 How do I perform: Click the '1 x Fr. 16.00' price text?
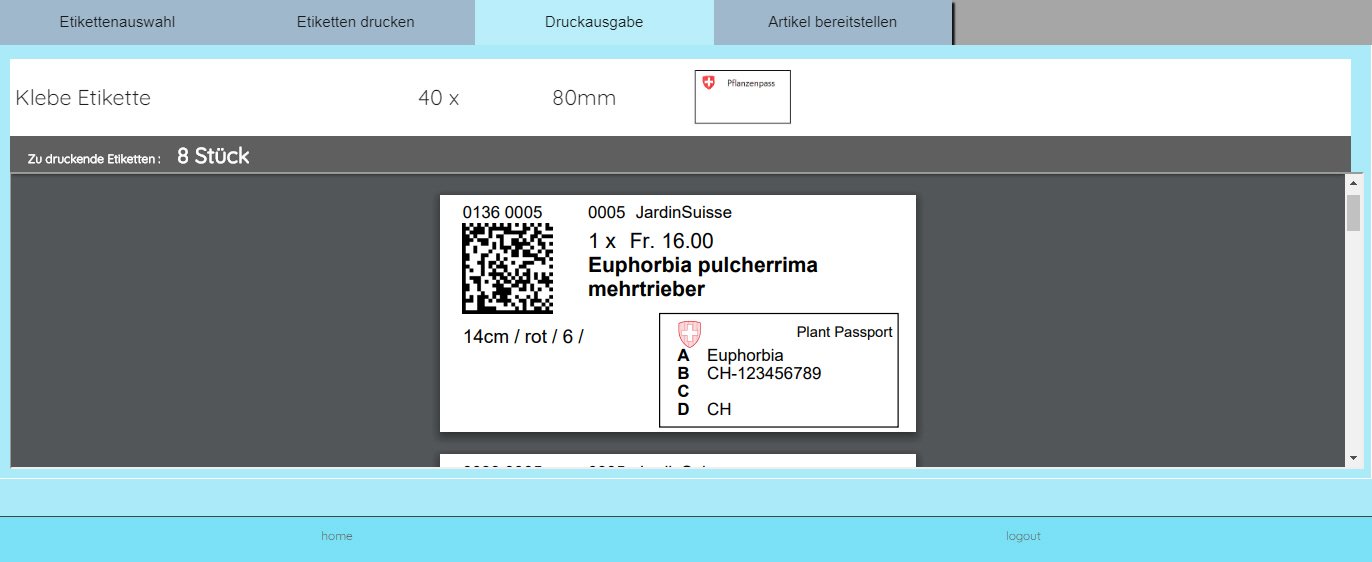(651, 241)
